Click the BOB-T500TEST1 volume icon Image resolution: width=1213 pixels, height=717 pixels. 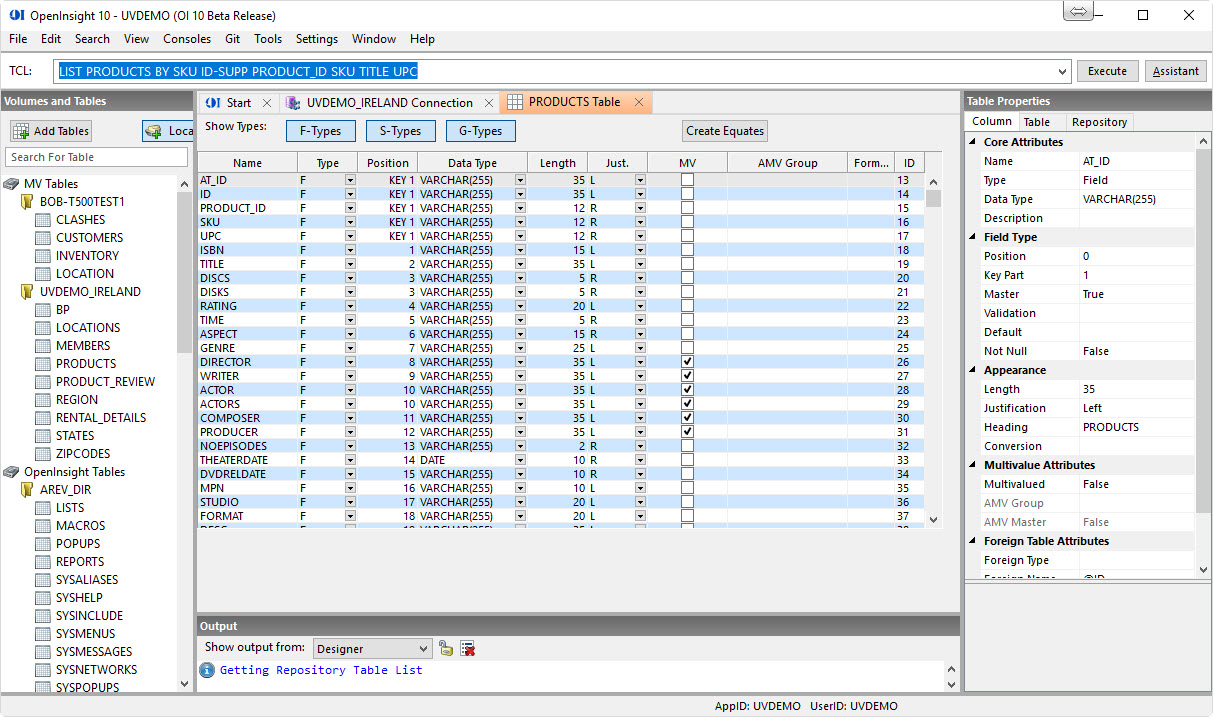(28, 202)
